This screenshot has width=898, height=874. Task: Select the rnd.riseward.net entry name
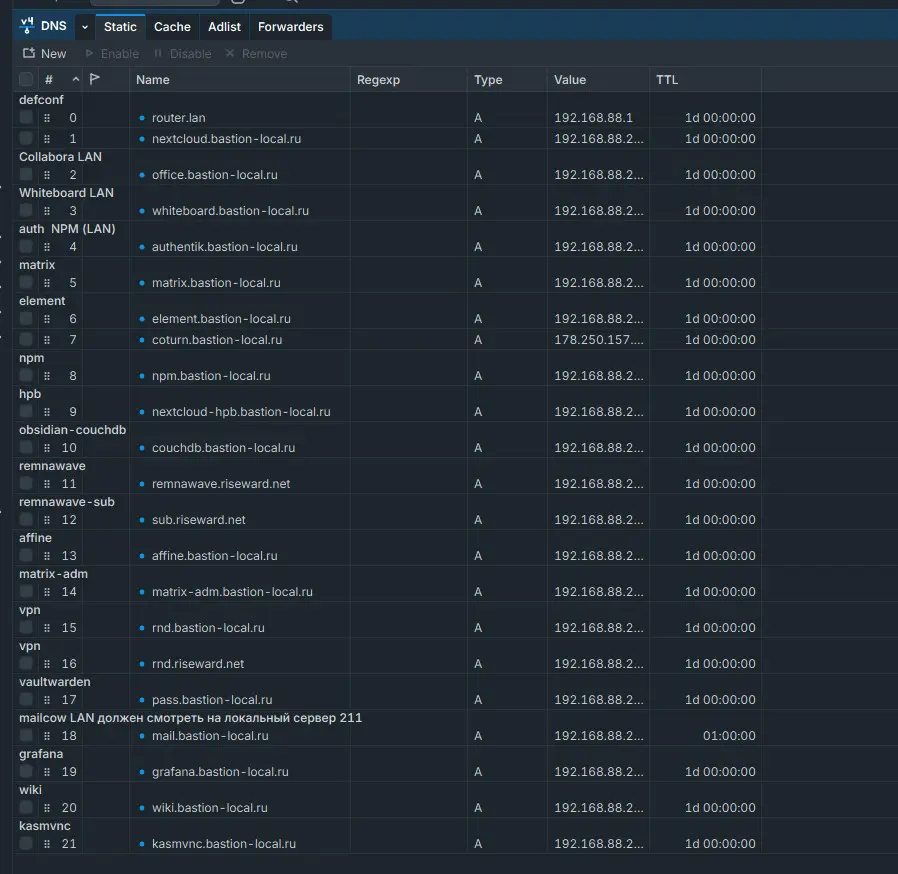[198, 664]
